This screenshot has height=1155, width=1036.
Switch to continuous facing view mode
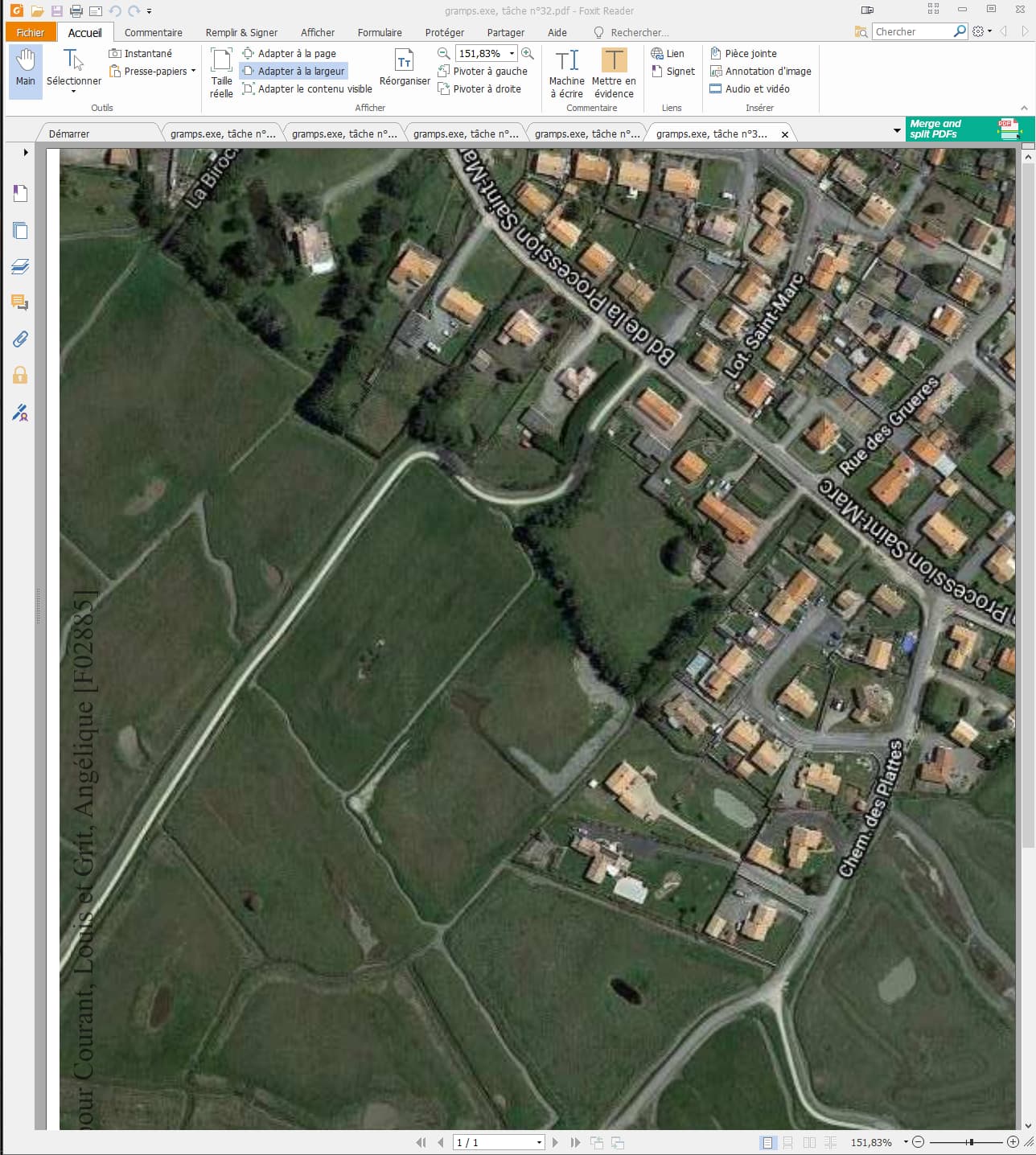click(830, 1142)
